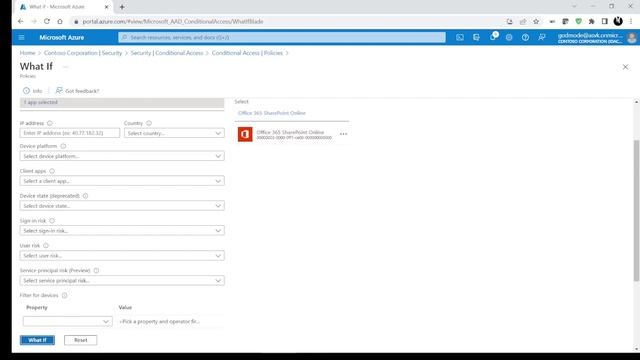Open the Client apps dropdown

122,181
